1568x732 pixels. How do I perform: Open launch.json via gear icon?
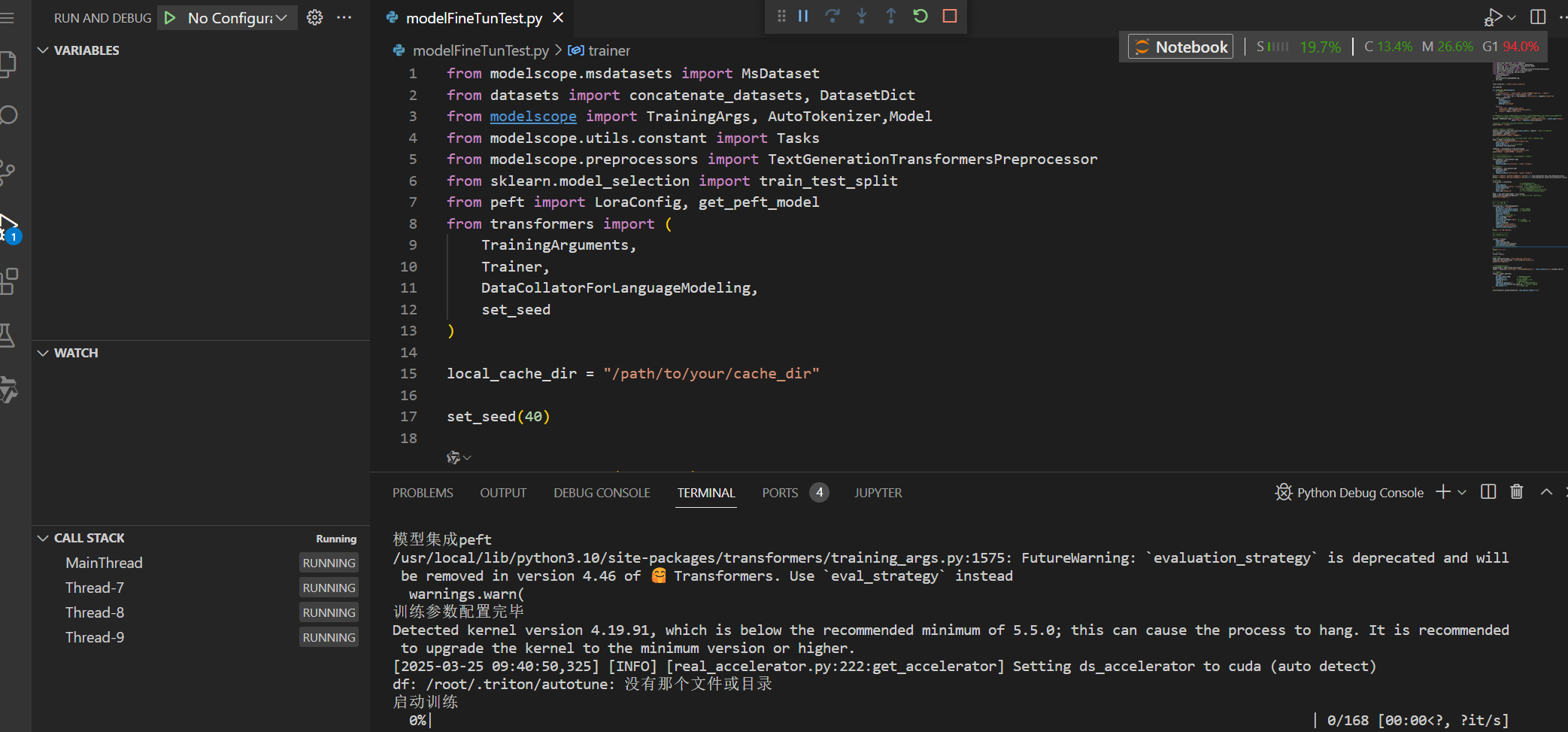coord(314,17)
